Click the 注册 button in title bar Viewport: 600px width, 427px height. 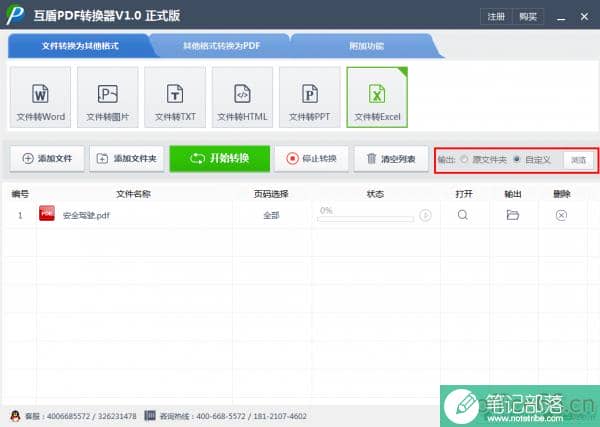[496, 16]
